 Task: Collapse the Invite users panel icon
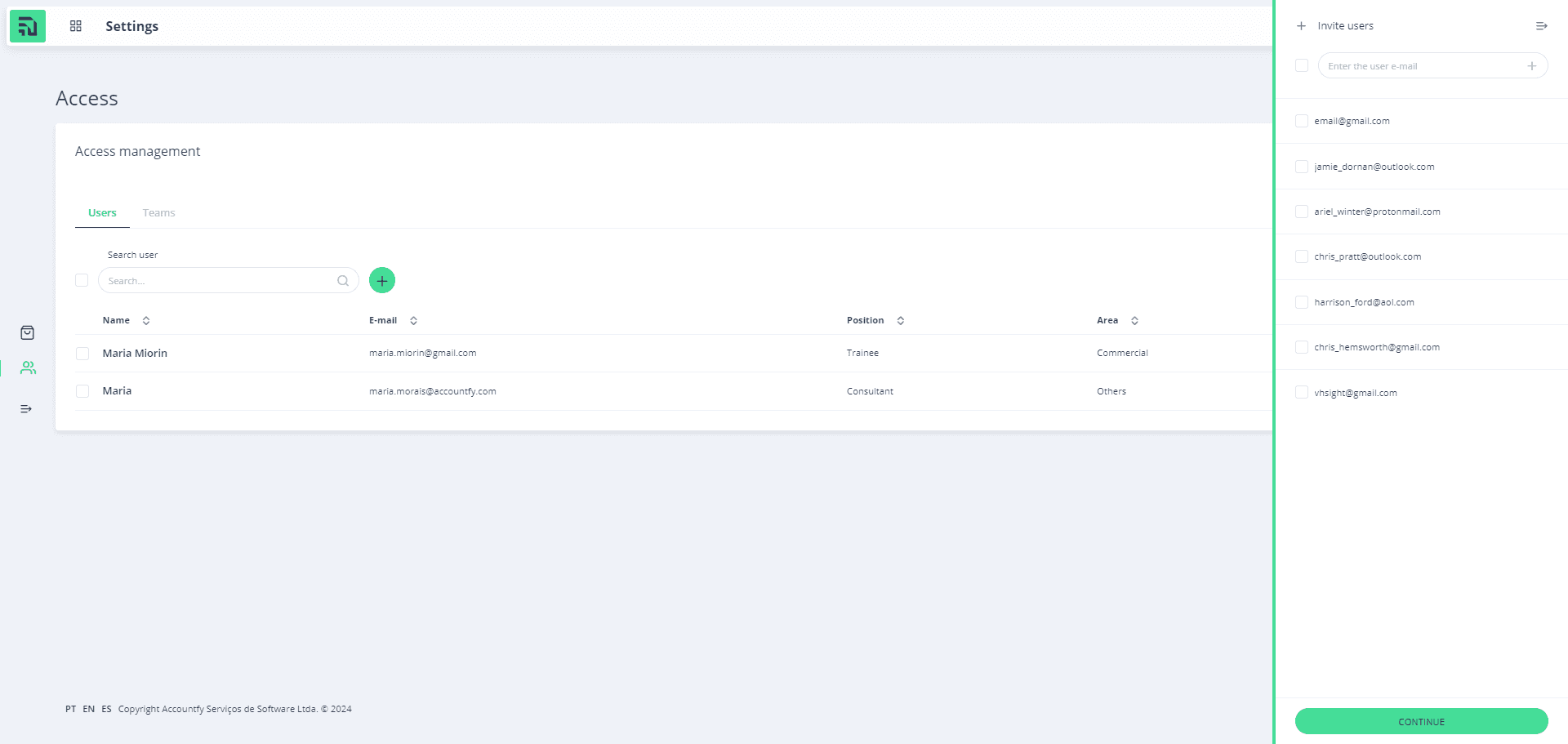(1541, 26)
